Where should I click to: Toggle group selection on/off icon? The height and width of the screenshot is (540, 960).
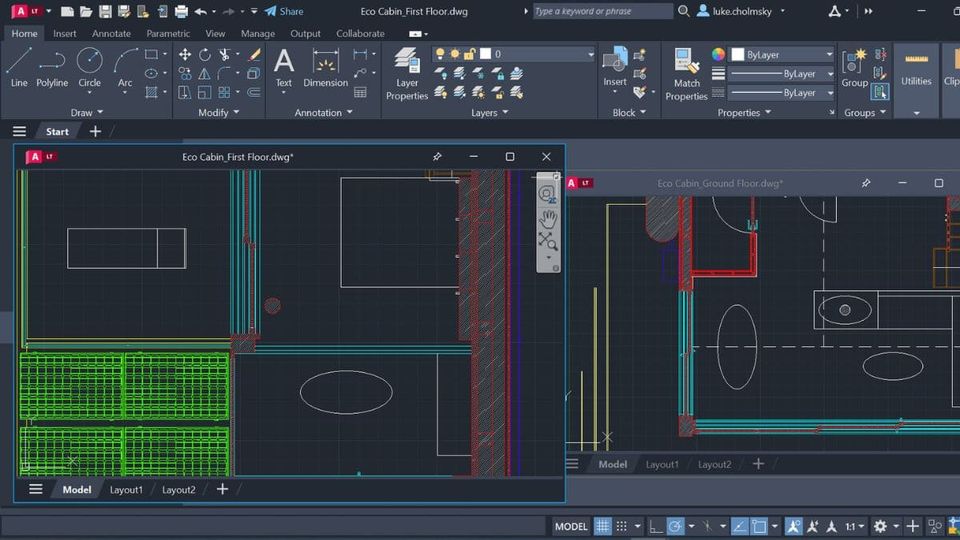coord(880,92)
